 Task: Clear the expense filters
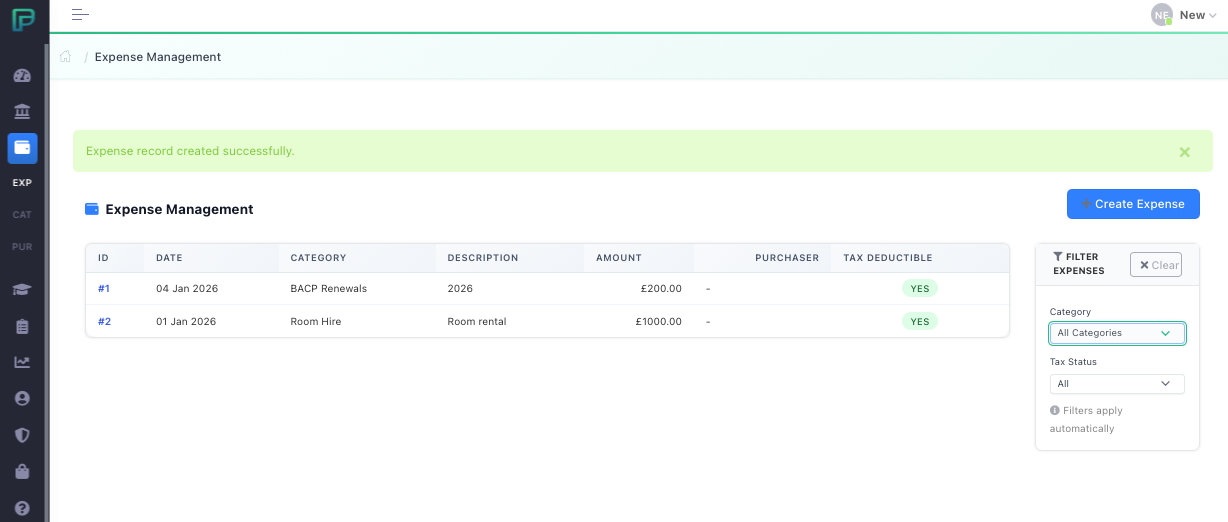click(1156, 265)
